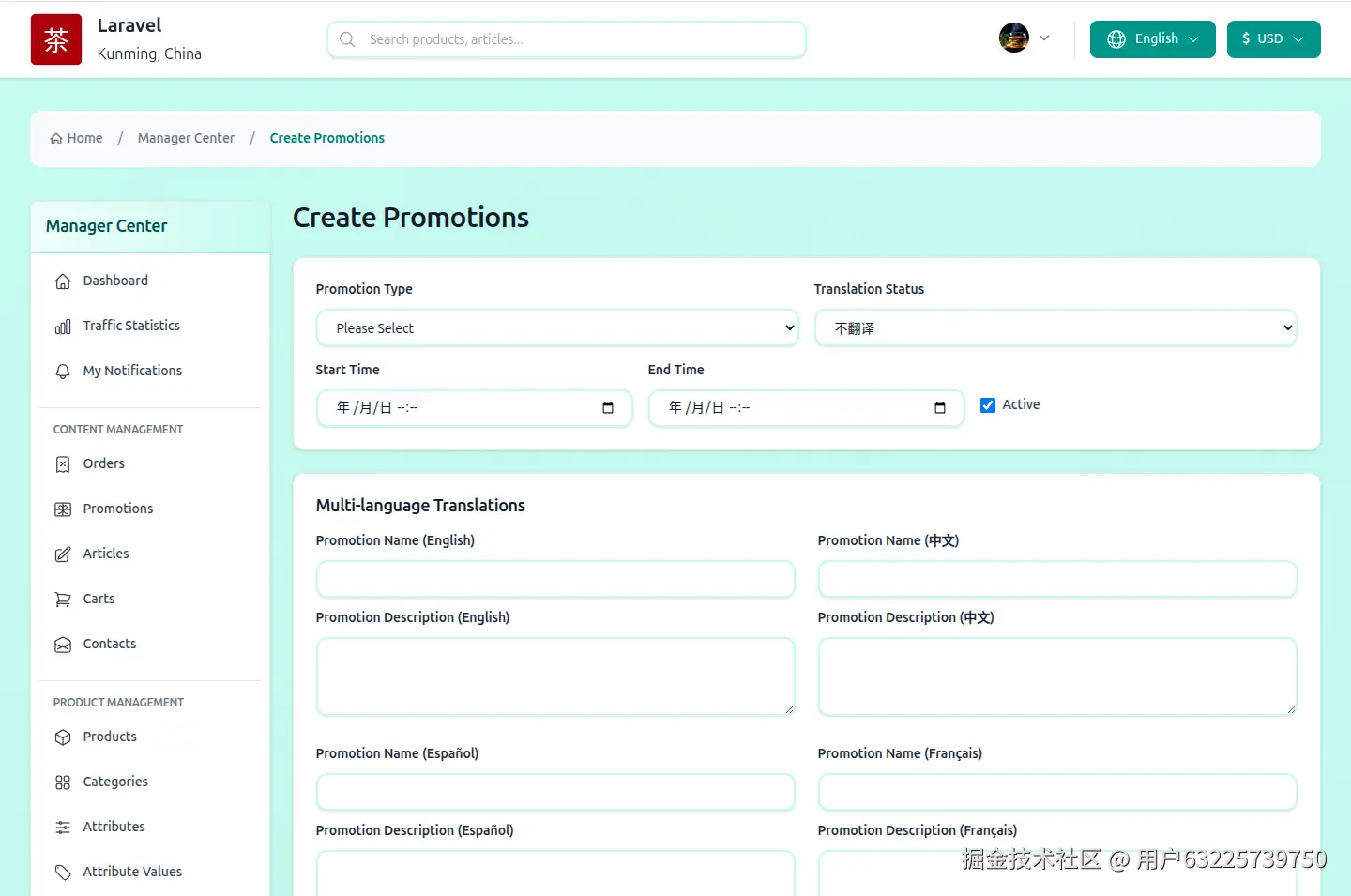This screenshot has width=1351, height=896.
Task: Focus Promotion Name (Español) field
Action: pos(555,792)
